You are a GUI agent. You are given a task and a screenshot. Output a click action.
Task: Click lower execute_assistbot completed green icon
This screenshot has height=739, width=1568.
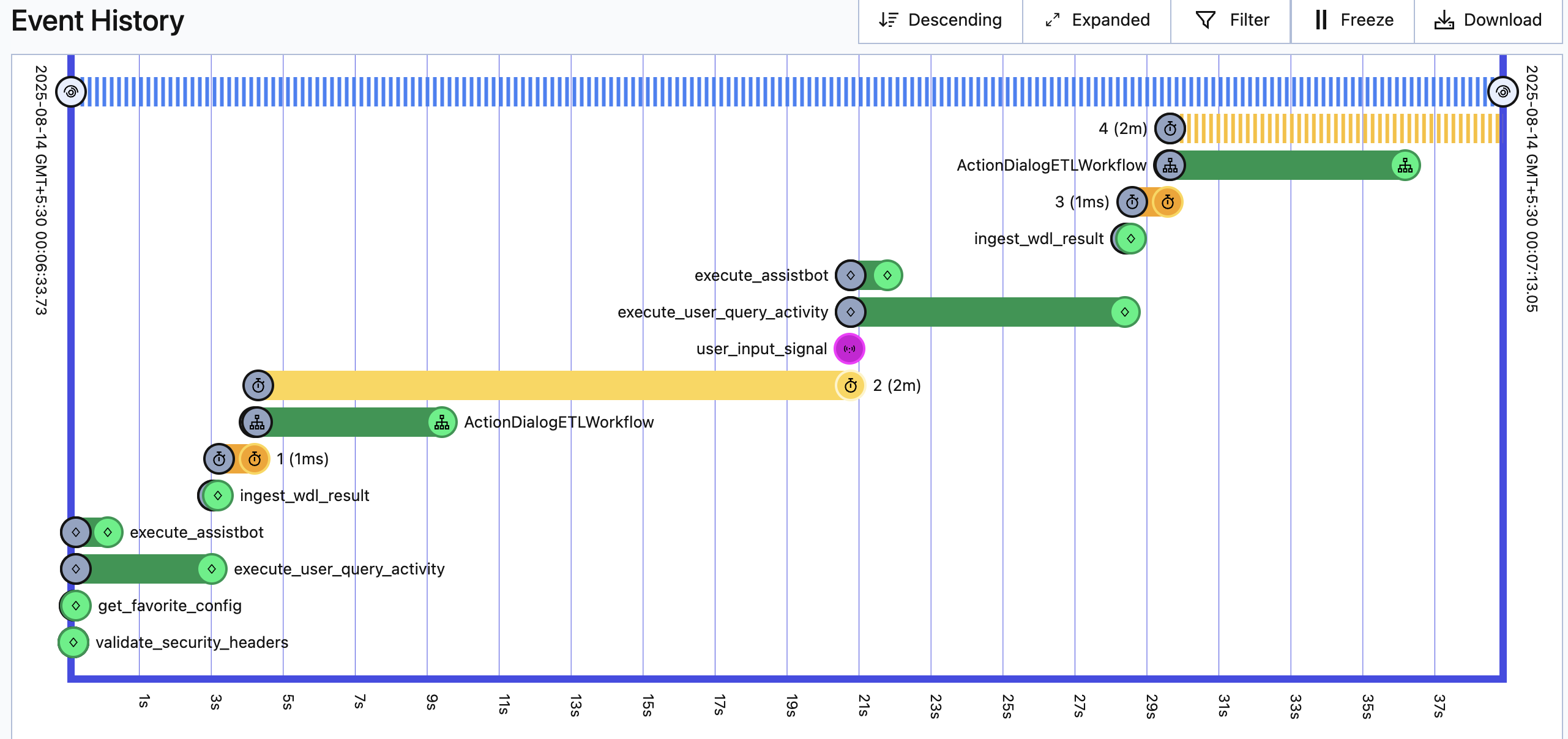(108, 532)
